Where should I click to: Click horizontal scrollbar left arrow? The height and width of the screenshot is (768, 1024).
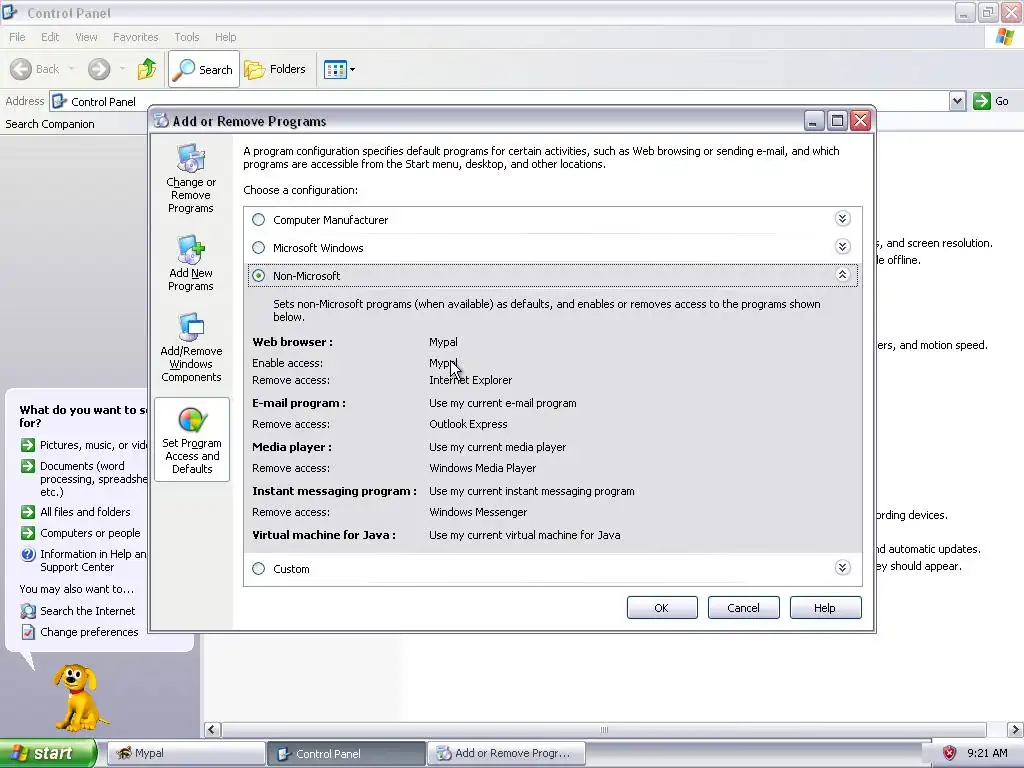click(212, 729)
